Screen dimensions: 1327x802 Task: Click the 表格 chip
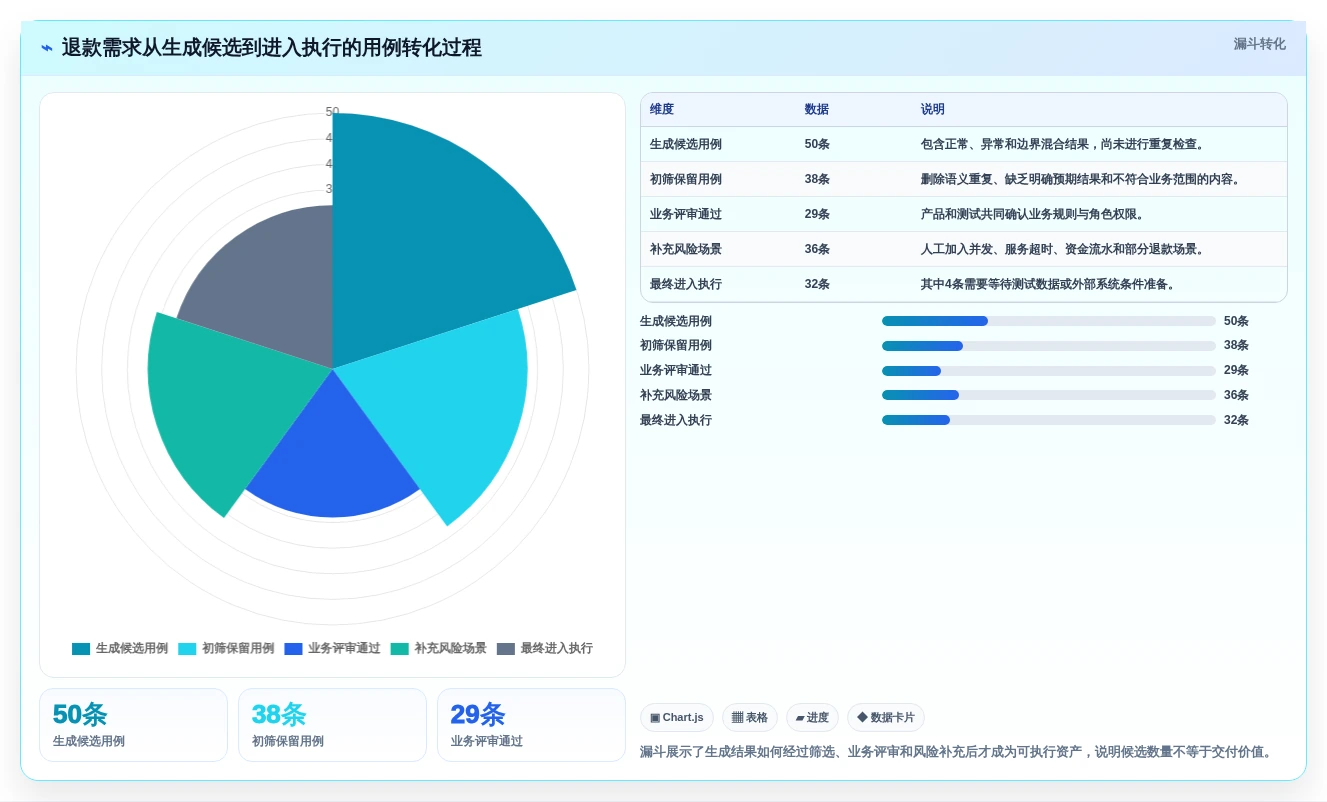pos(750,717)
